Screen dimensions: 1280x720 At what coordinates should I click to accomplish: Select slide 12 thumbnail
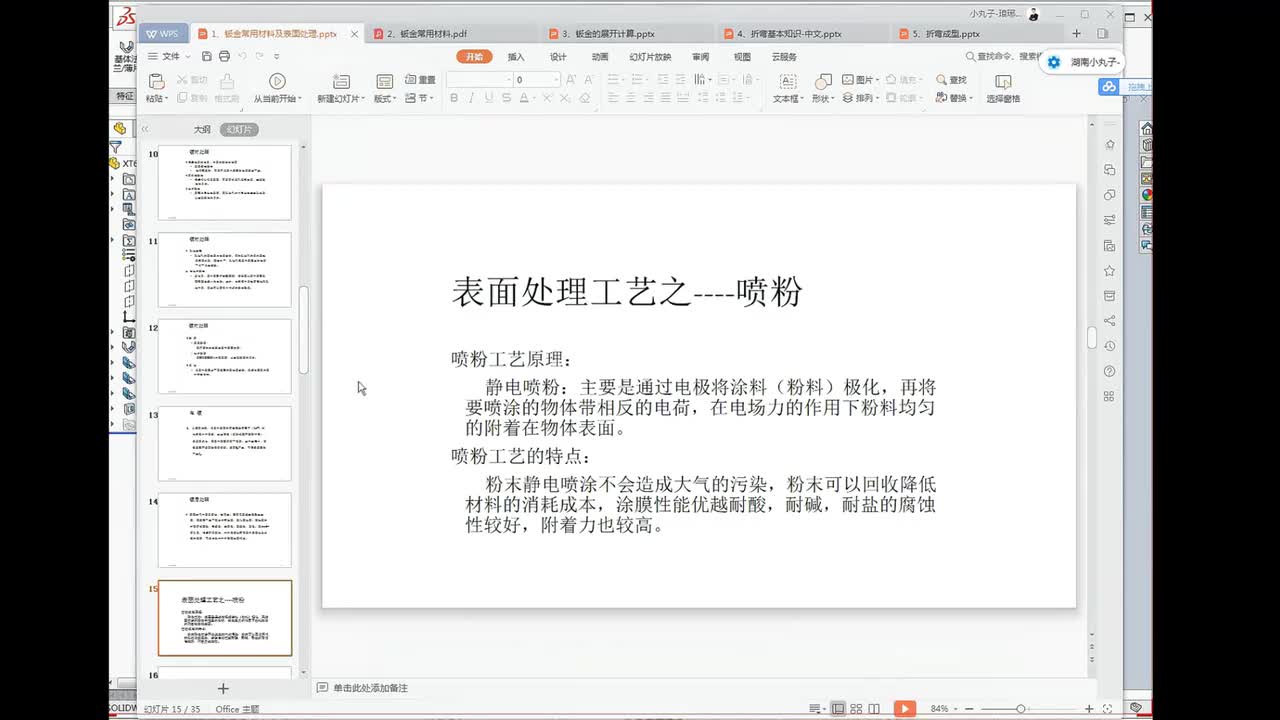coord(224,356)
